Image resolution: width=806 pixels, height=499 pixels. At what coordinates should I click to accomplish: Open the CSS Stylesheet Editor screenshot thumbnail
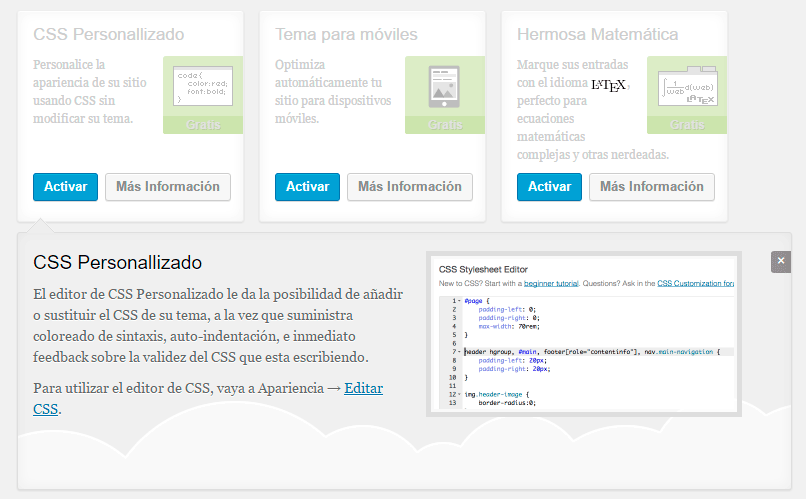[x=583, y=335]
